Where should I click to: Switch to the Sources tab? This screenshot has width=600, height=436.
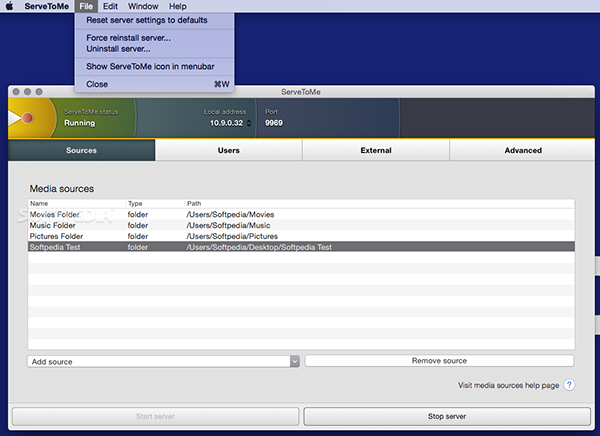[x=82, y=150]
